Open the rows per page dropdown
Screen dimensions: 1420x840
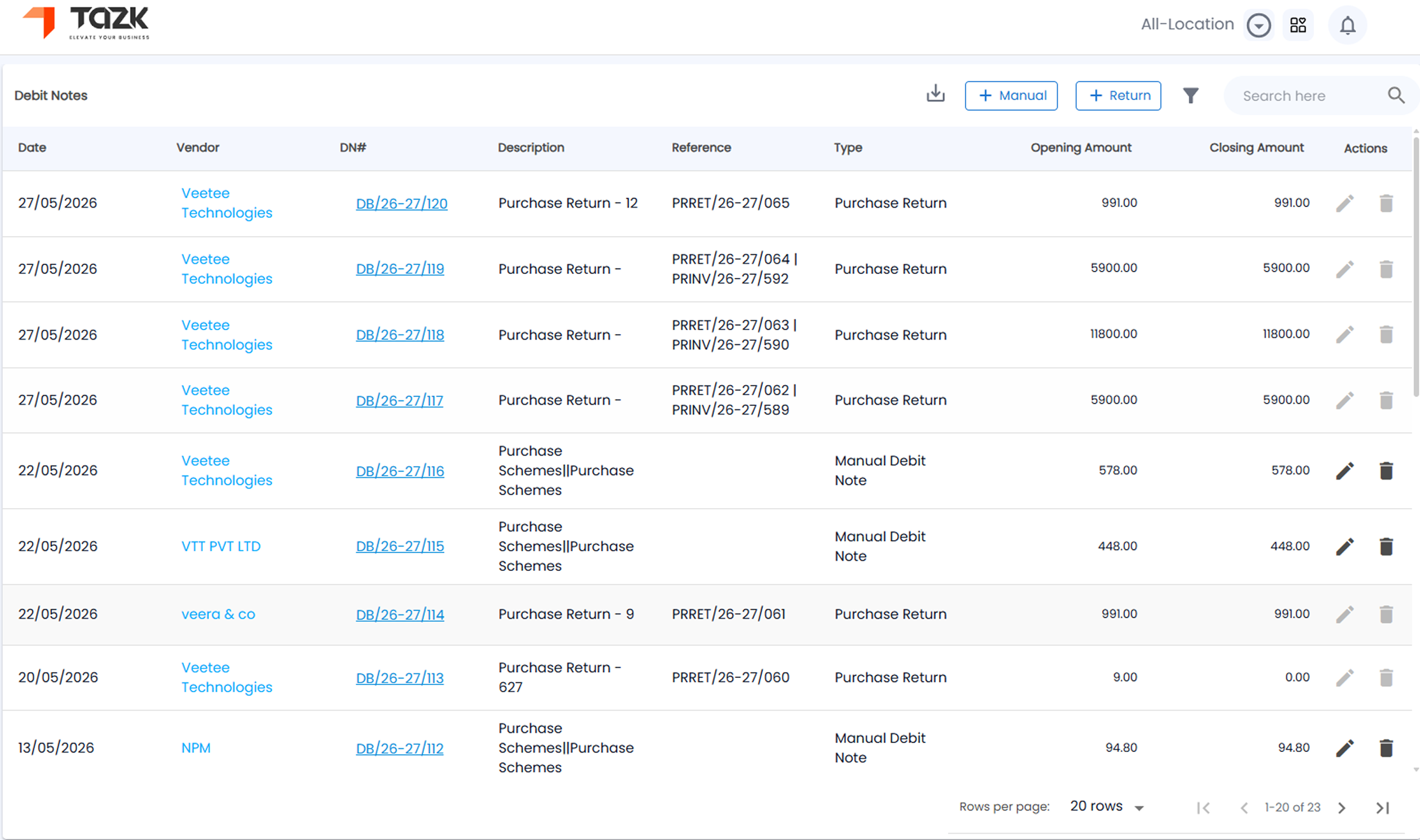click(1106, 806)
